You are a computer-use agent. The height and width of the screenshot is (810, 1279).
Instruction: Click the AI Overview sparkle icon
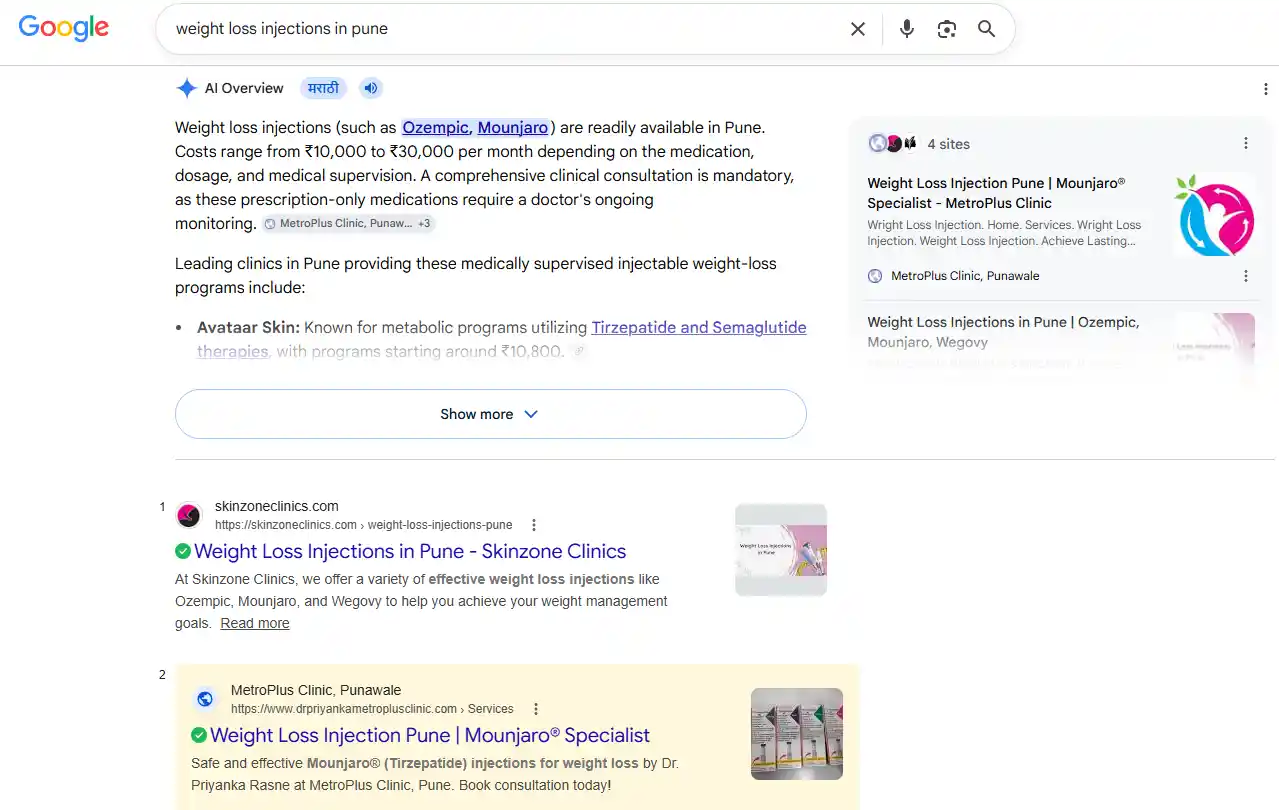click(x=186, y=88)
